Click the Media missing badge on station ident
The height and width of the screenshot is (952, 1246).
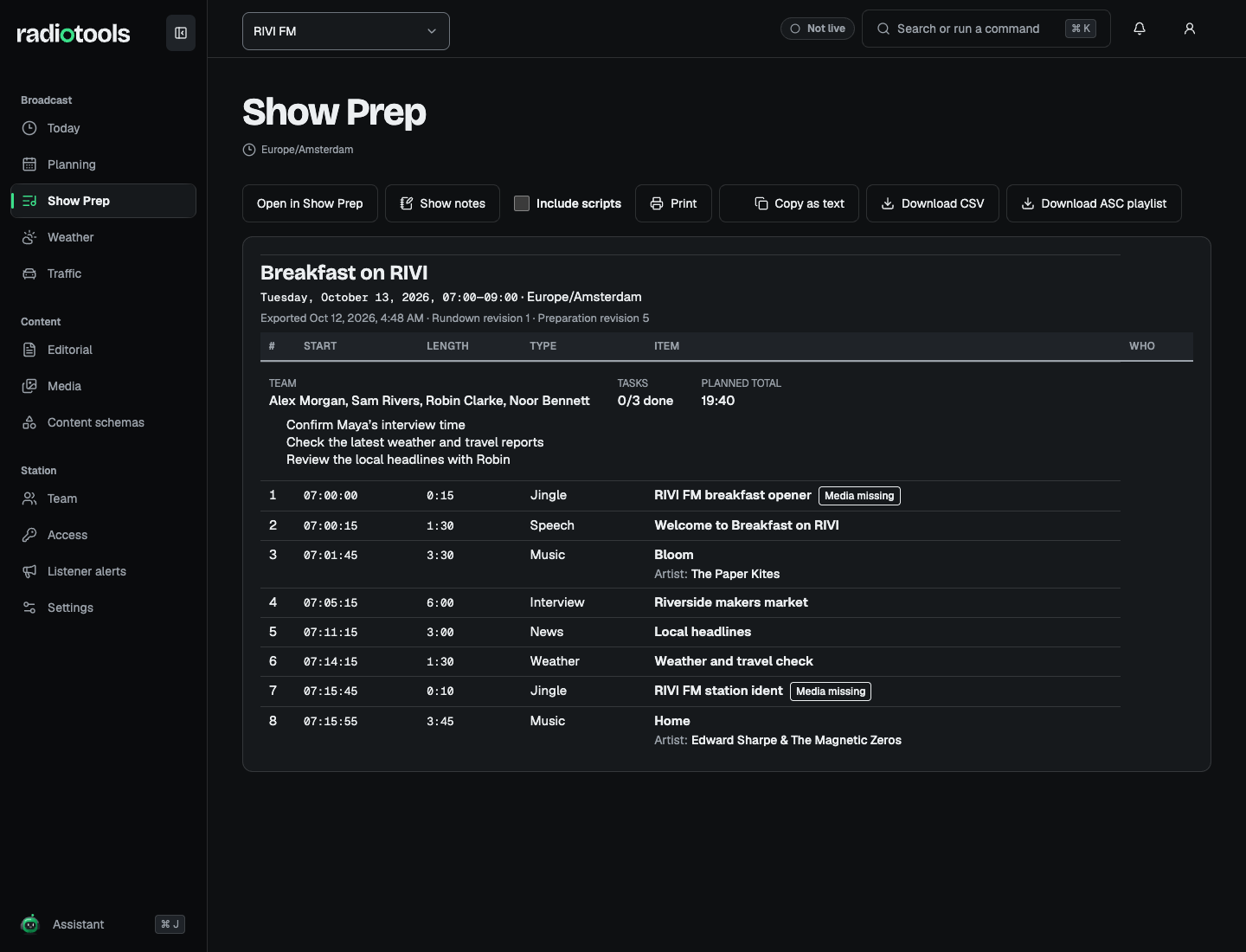[x=831, y=691]
